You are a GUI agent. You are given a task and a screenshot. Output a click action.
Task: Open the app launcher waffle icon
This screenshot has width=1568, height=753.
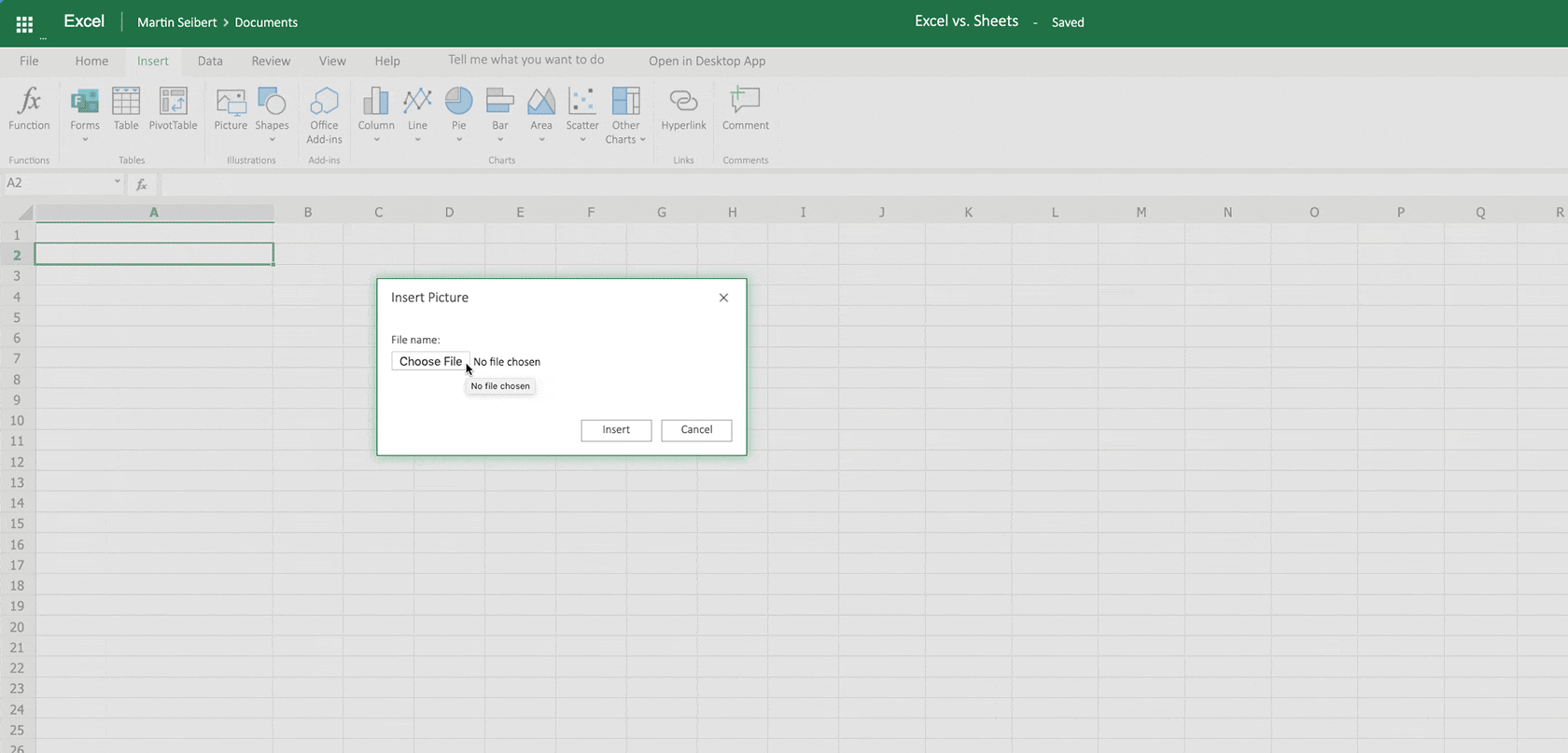(x=24, y=24)
